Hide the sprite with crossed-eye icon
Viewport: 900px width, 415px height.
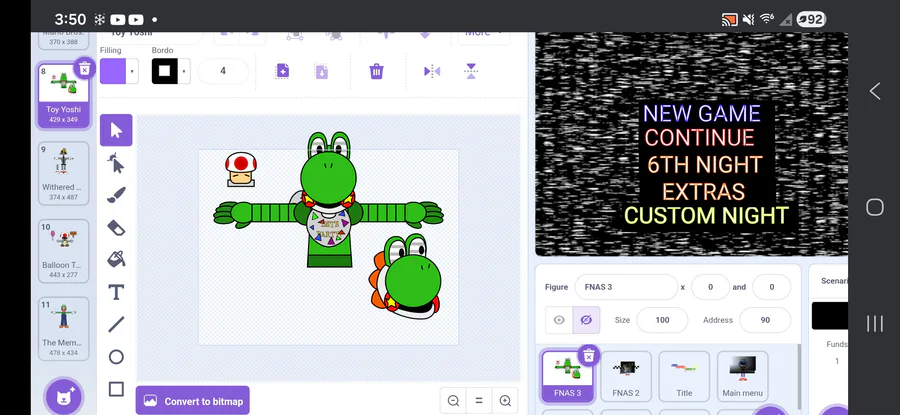(586, 320)
